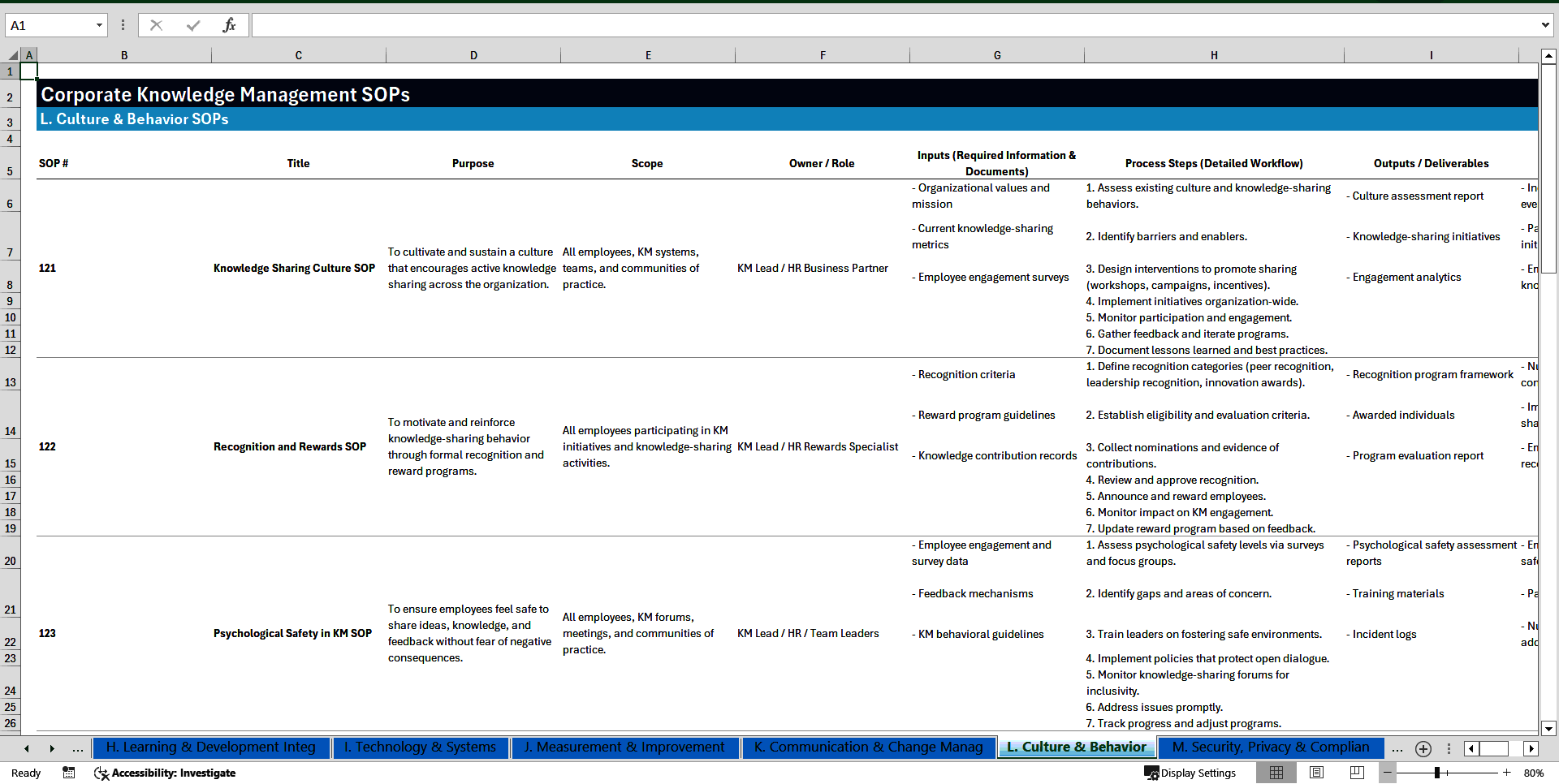
Task: Click the vertical scrollbar down arrow
Action: pyautogui.click(x=1549, y=728)
